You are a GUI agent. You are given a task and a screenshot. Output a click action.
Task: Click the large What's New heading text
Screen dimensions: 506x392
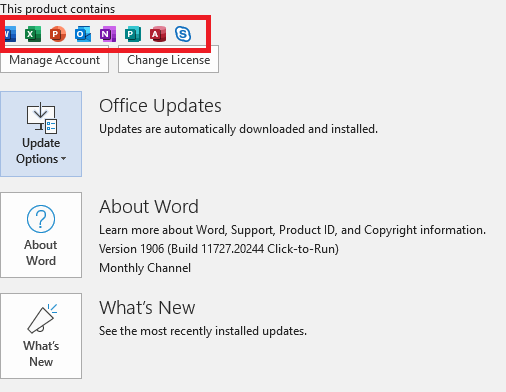coord(147,307)
